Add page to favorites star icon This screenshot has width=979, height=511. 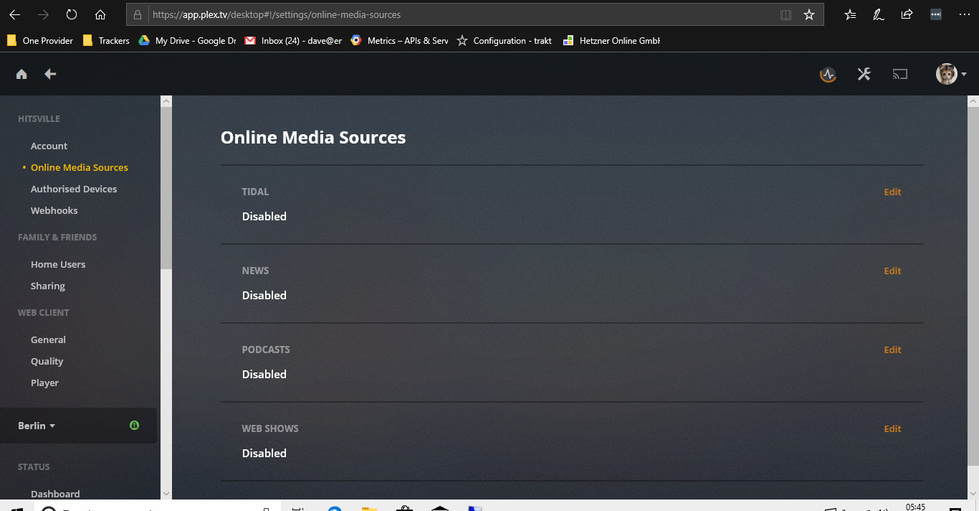[809, 14]
